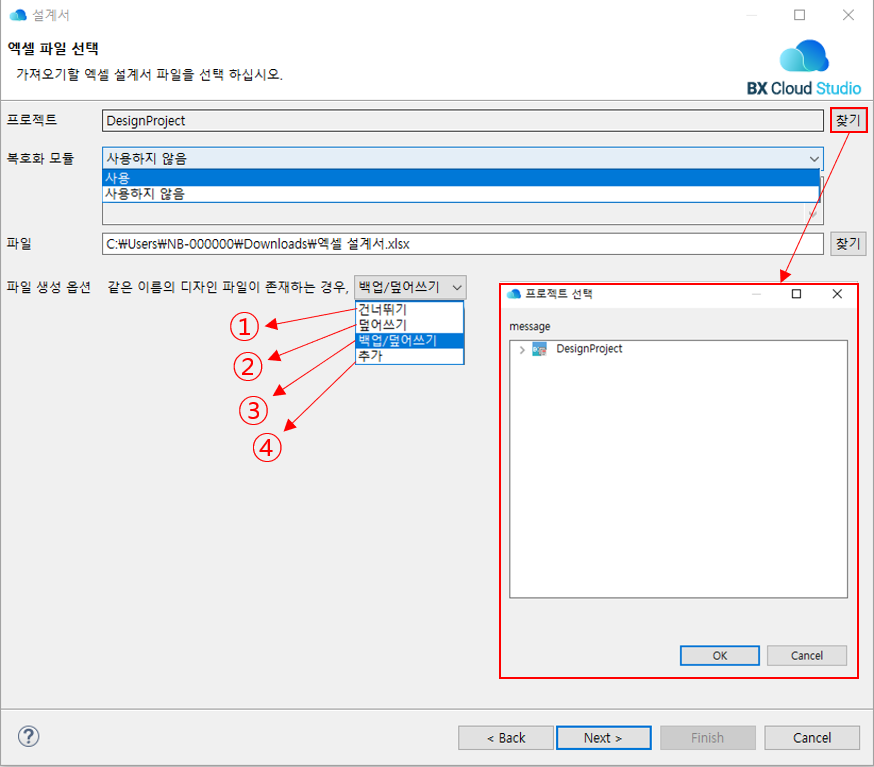874x767 pixels.
Task: Expand the DesignProject tree node
Action: (521, 349)
